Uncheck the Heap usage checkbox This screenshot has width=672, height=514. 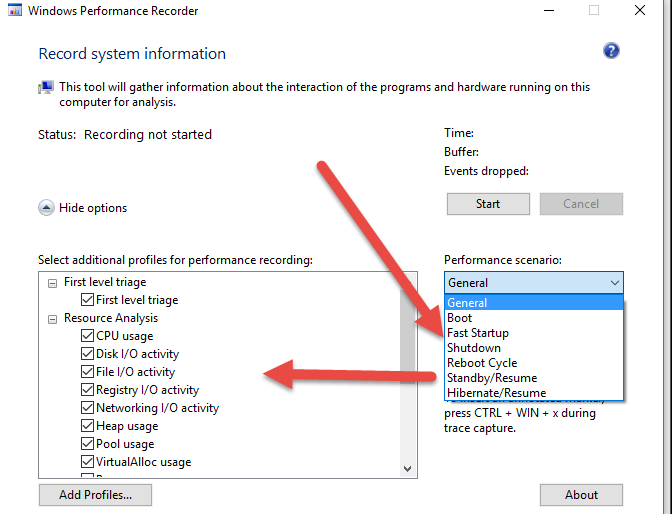[87, 425]
